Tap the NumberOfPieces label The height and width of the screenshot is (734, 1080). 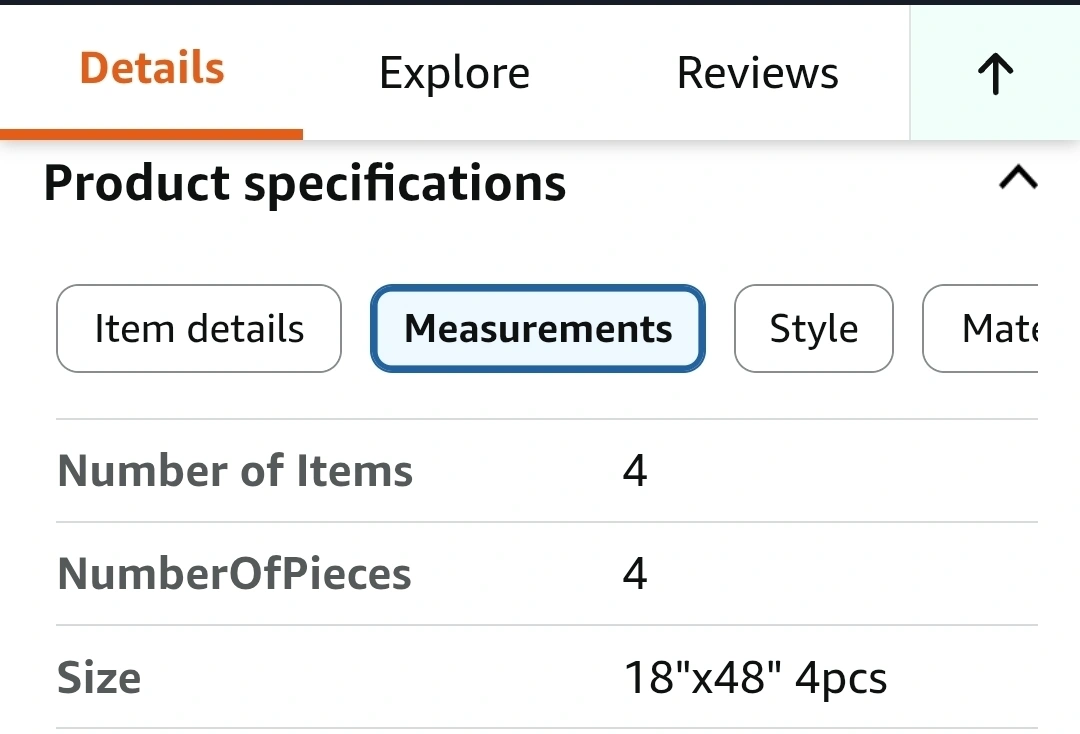(235, 574)
